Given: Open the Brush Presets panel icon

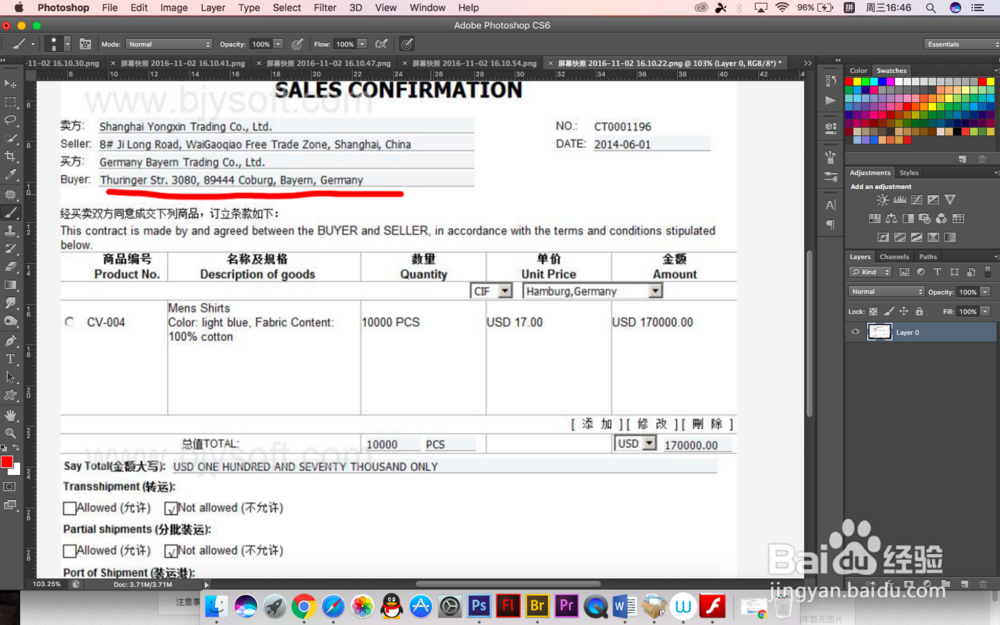Looking at the screenshot, I should point(830,177).
